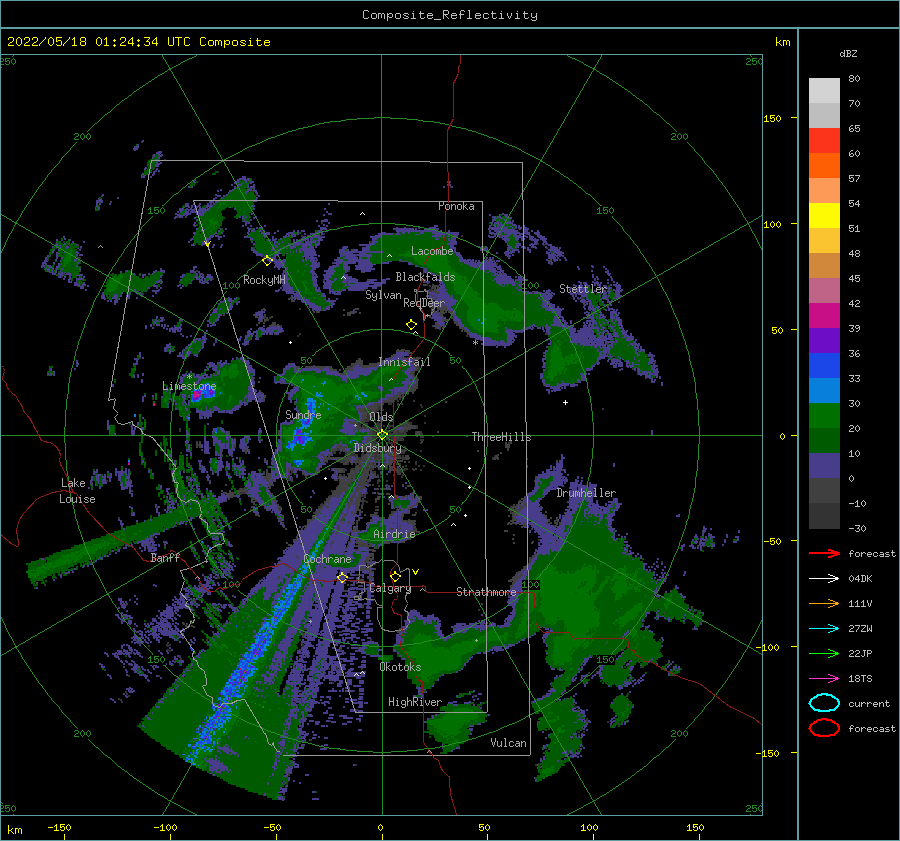Click the magenta 18TS arrow icon
Image resolution: width=900 pixels, height=841 pixels.
click(824, 679)
